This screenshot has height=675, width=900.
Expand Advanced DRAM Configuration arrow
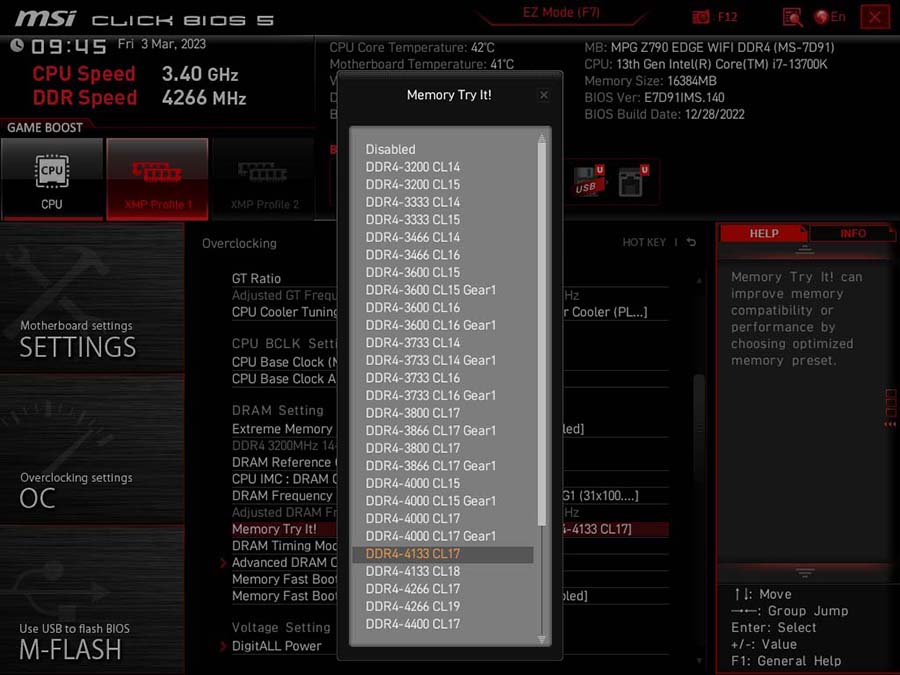click(223, 563)
